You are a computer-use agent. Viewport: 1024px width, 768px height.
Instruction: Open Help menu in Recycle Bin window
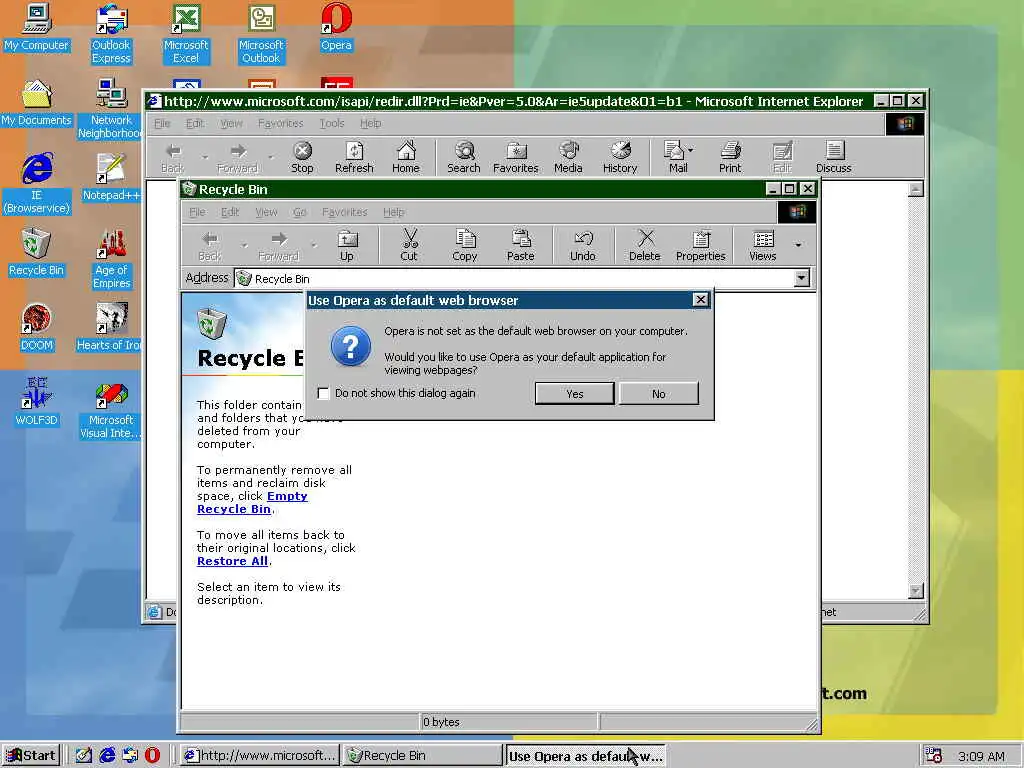[394, 212]
